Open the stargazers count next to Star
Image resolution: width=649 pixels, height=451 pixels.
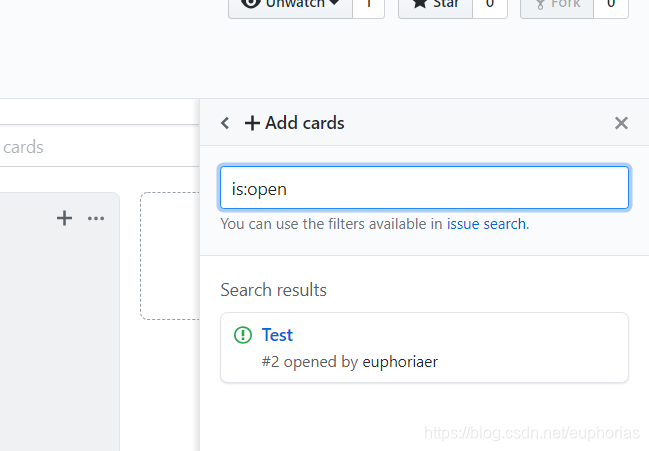click(489, 5)
